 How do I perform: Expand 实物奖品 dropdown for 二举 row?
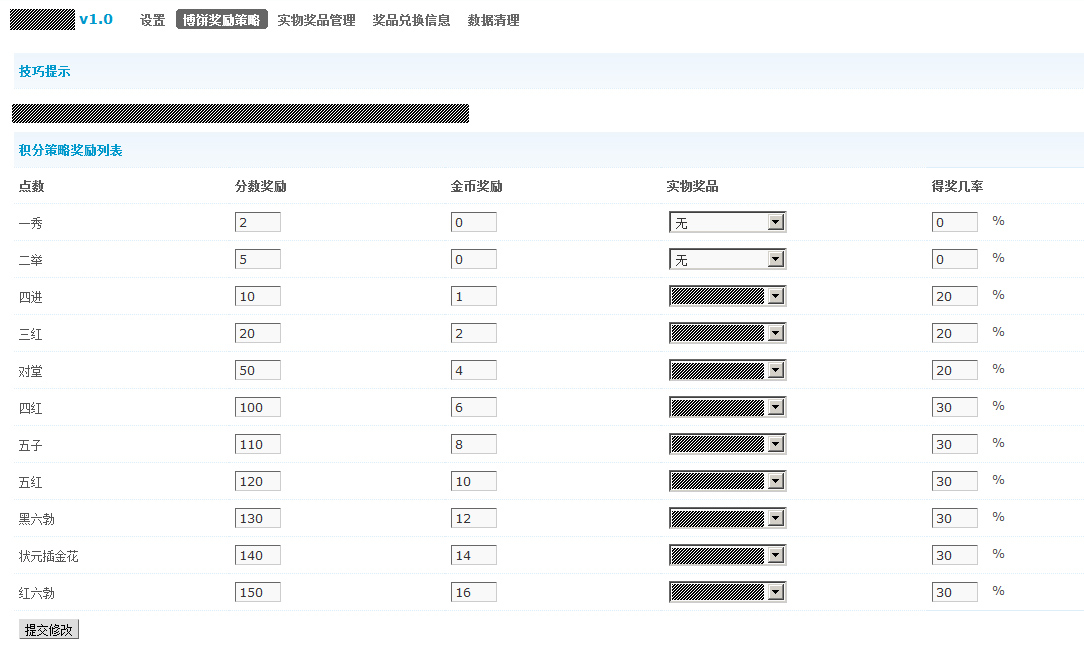pyautogui.click(x=727, y=260)
